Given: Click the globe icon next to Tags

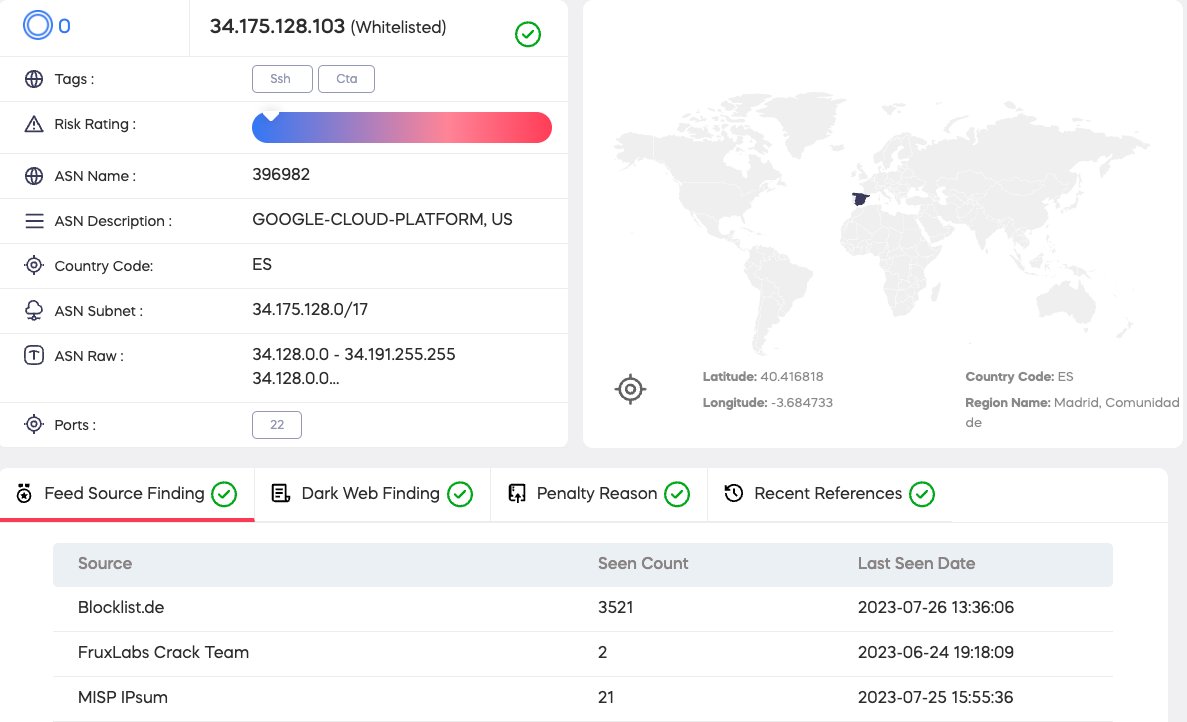Looking at the screenshot, I should pyautogui.click(x=34, y=79).
